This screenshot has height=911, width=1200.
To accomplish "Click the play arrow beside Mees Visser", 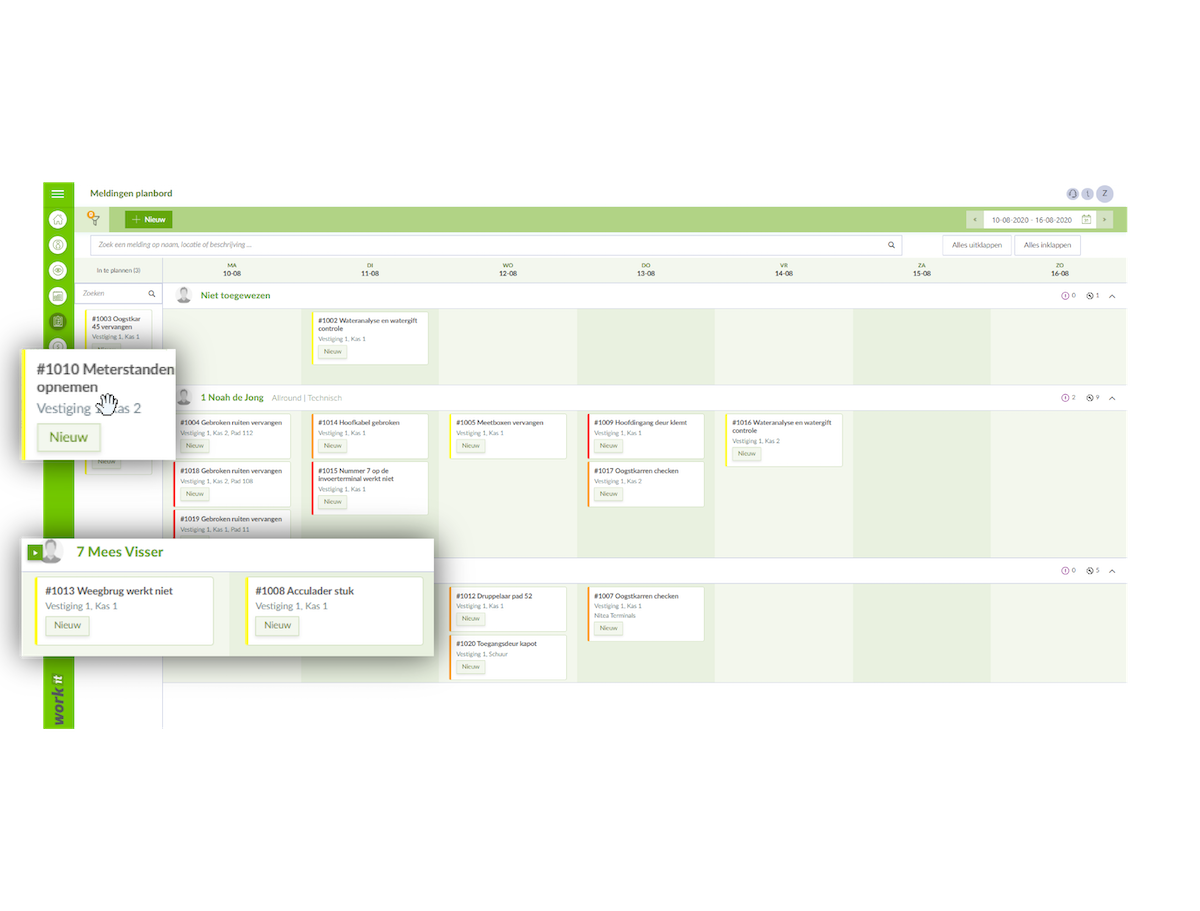I will coord(35,552).
